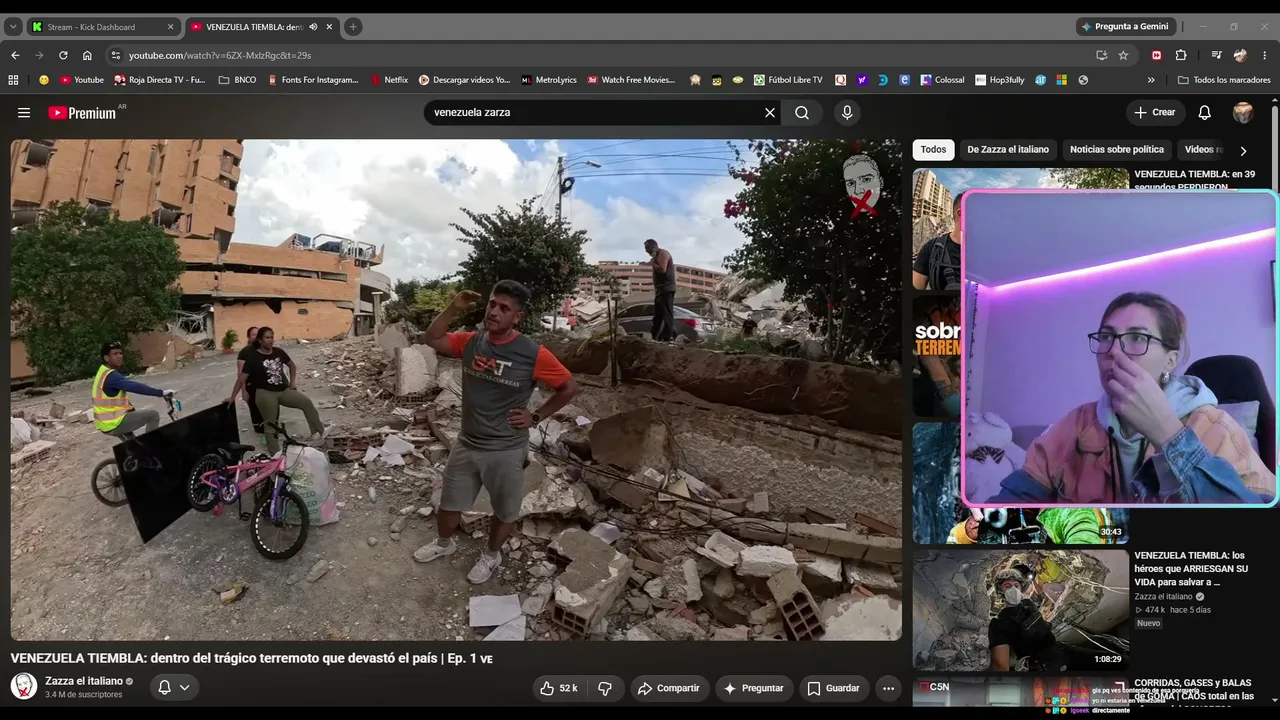Like the video with 52 k likes
This screenshot has height=720, width=1280.
[559, 688]
